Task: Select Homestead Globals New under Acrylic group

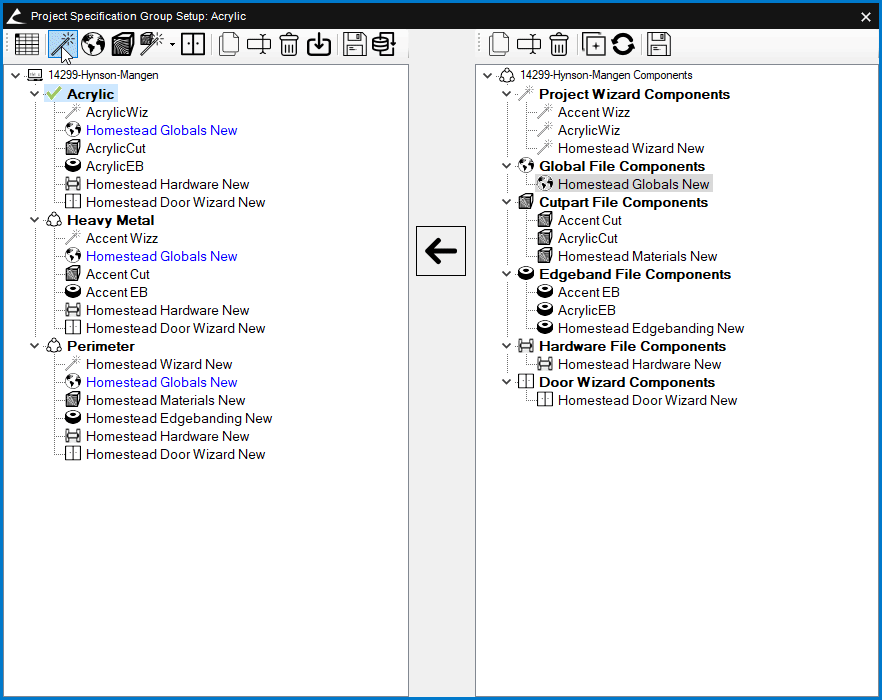Action: [x=161, y=130]
